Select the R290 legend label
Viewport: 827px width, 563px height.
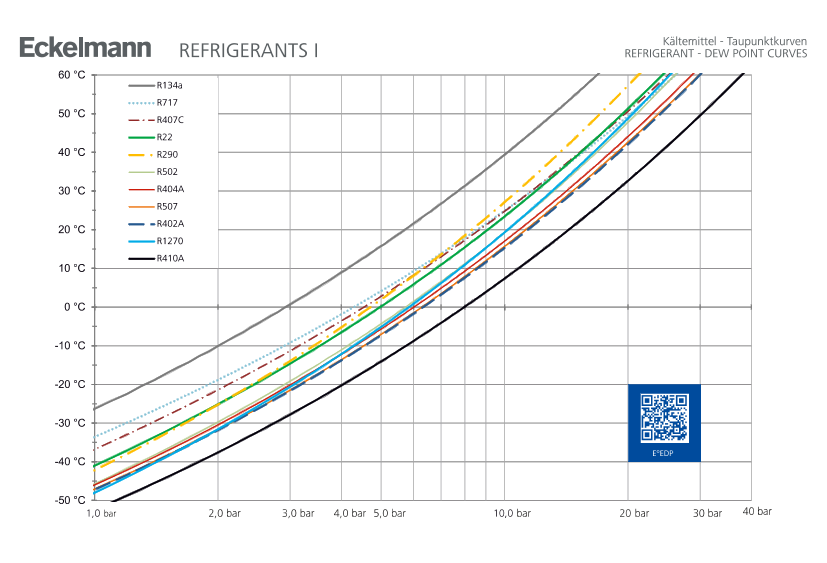pyautogui.click(x=168, y=154)
